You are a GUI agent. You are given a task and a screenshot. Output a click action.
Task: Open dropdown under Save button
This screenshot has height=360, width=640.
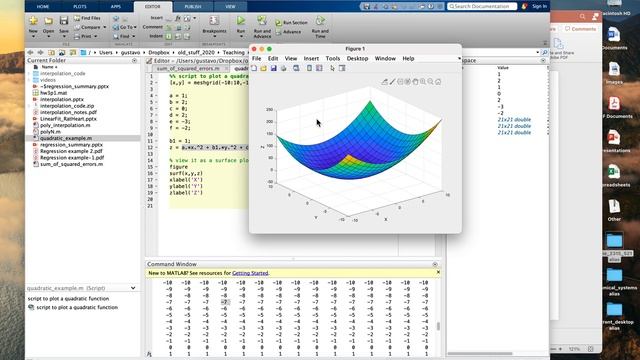tap(64, 37)
